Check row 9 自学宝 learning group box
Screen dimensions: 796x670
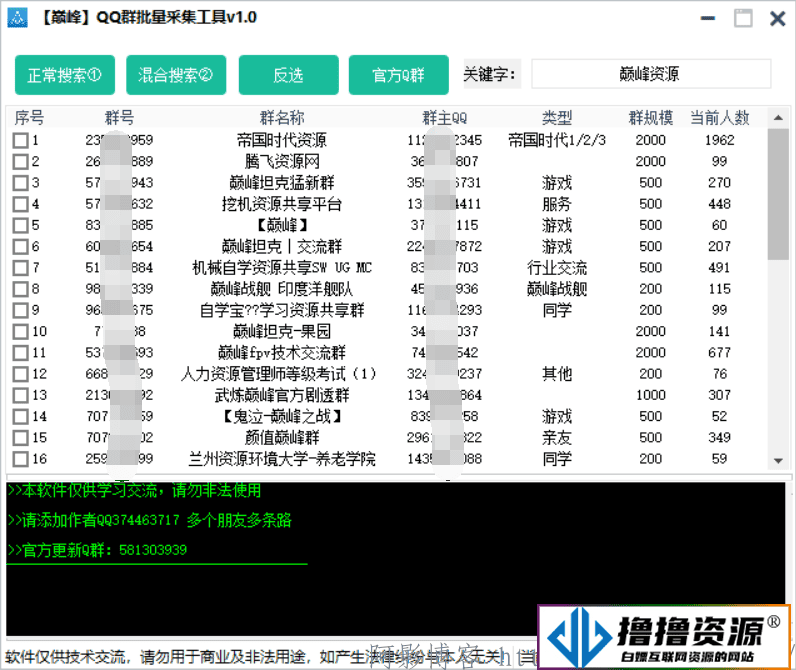(20, 310)
